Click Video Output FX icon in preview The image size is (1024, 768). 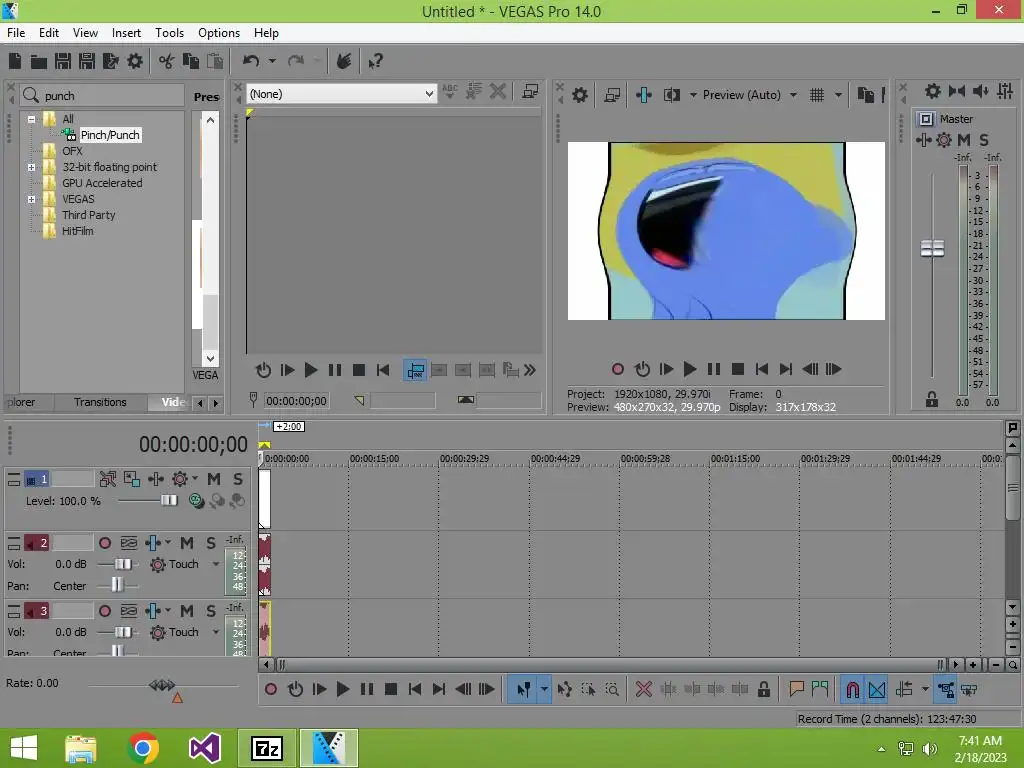[x=644, y=95]
